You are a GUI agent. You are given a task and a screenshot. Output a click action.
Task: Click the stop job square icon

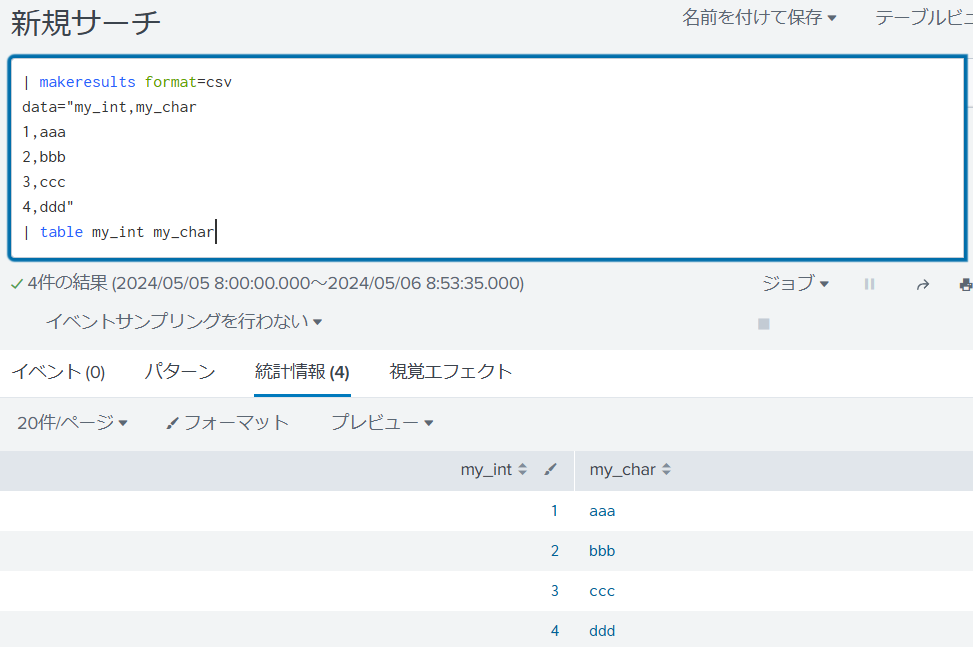(764, 324)
